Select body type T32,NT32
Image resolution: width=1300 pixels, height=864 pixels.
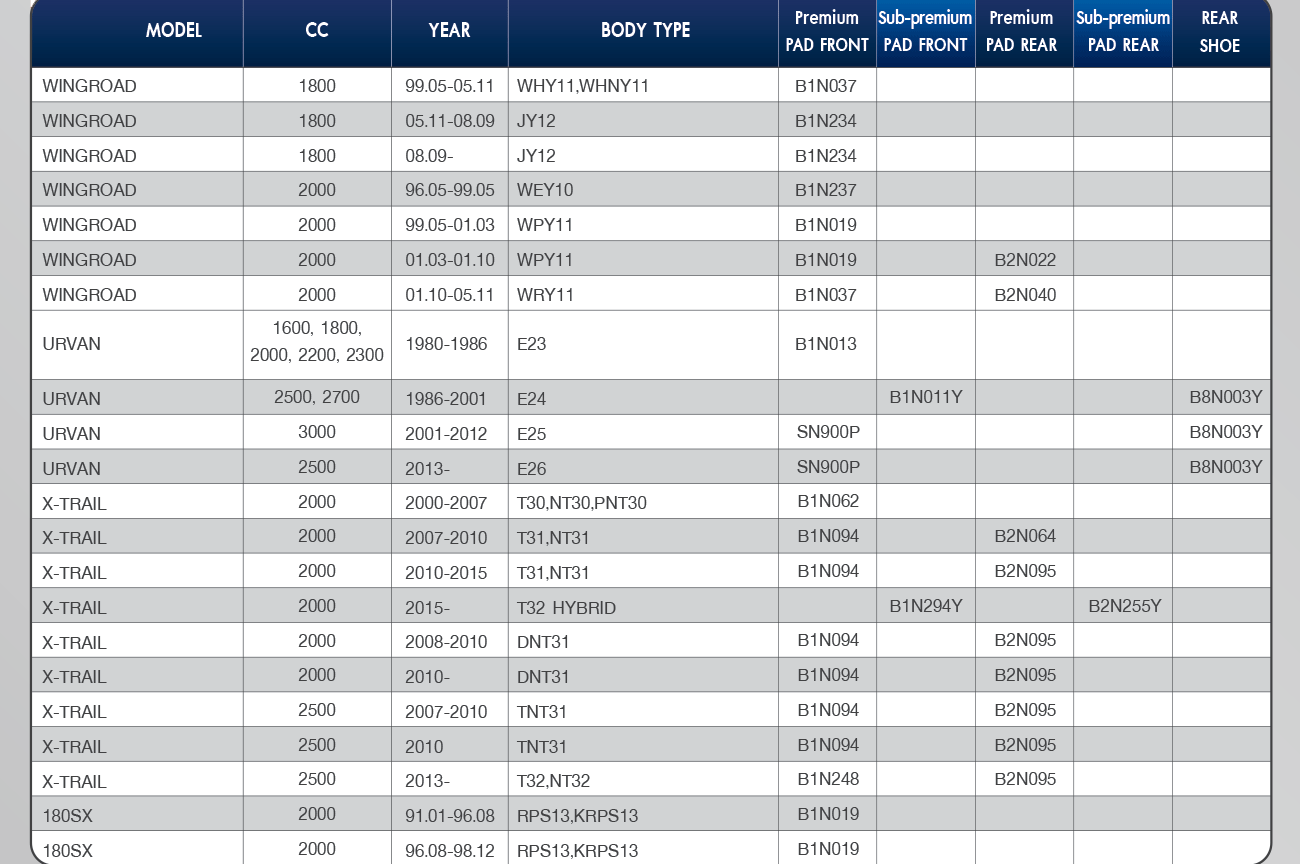pyautogui.click(x=554, y=782)
